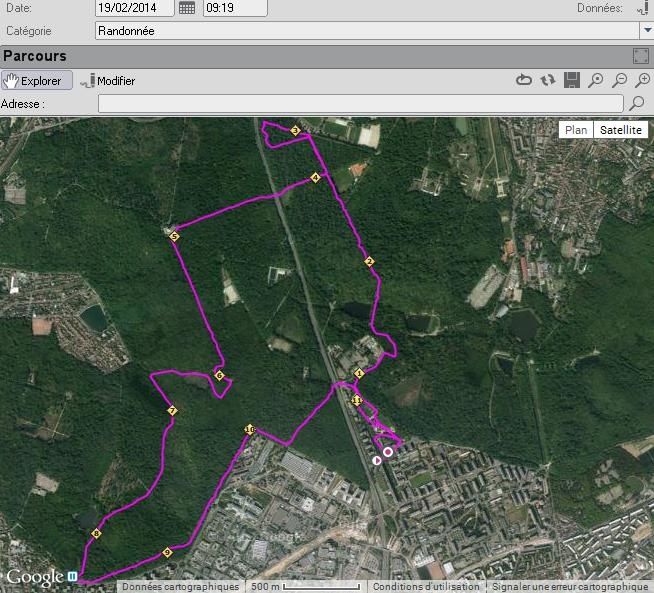The height and width of the screenshot is (593, 654).
Task: Select Satellite map view
Action: tap(621, 130)
